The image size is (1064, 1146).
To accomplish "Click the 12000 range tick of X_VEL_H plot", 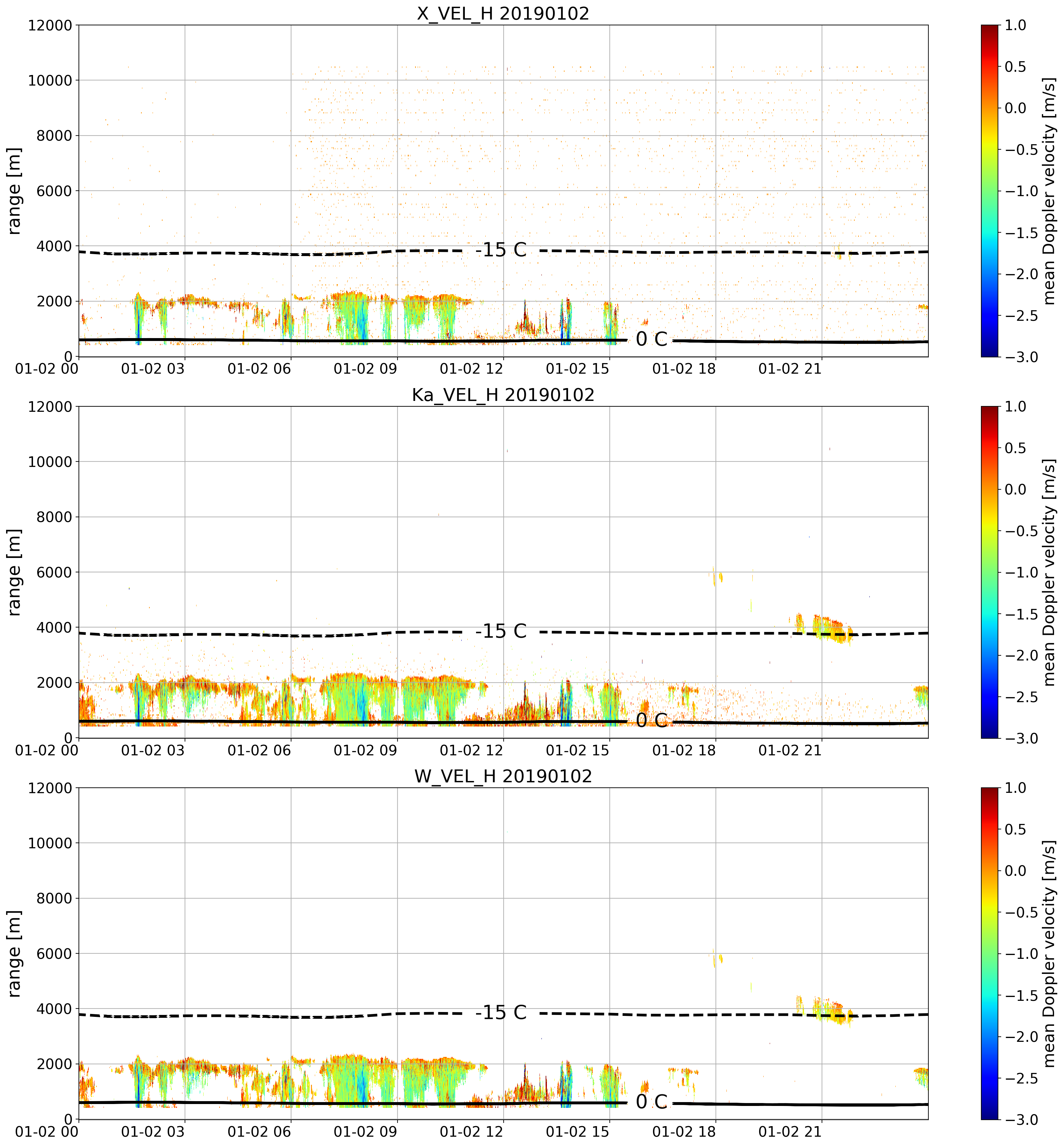I will pos(50,25).
